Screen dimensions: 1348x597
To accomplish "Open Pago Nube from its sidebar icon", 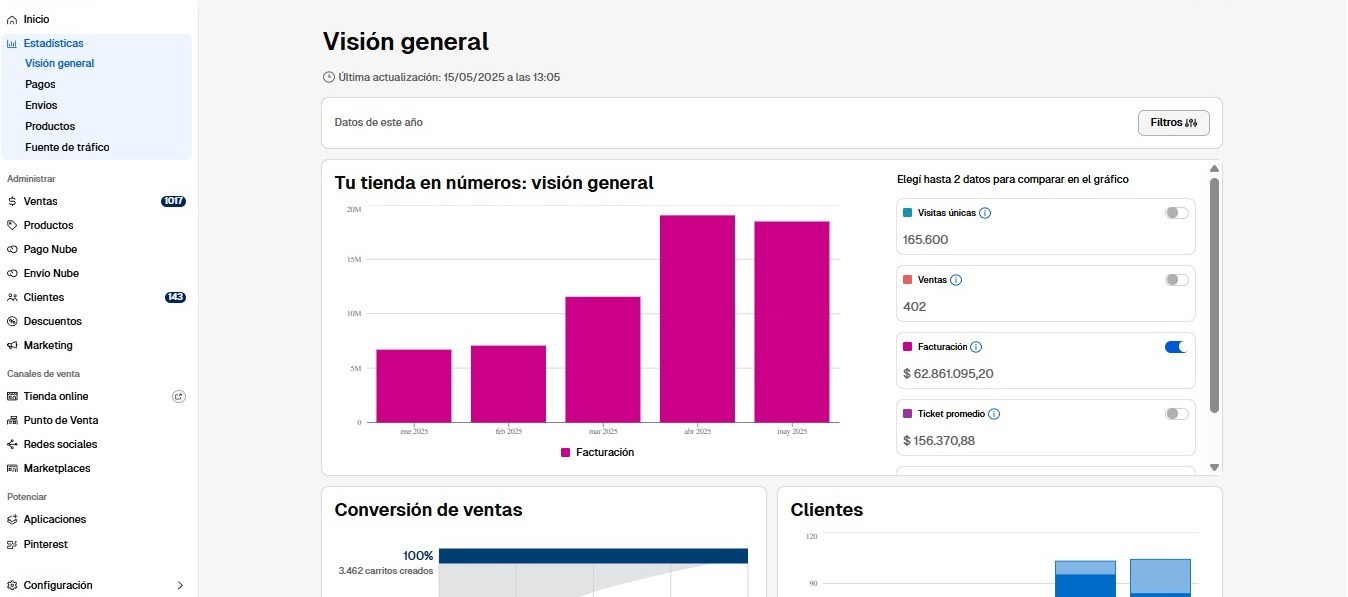I will click(13, 249).
